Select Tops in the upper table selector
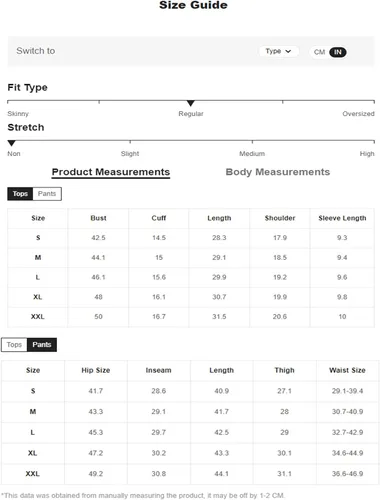This screenshot has width=380, height=500. [x=20, y=194]
